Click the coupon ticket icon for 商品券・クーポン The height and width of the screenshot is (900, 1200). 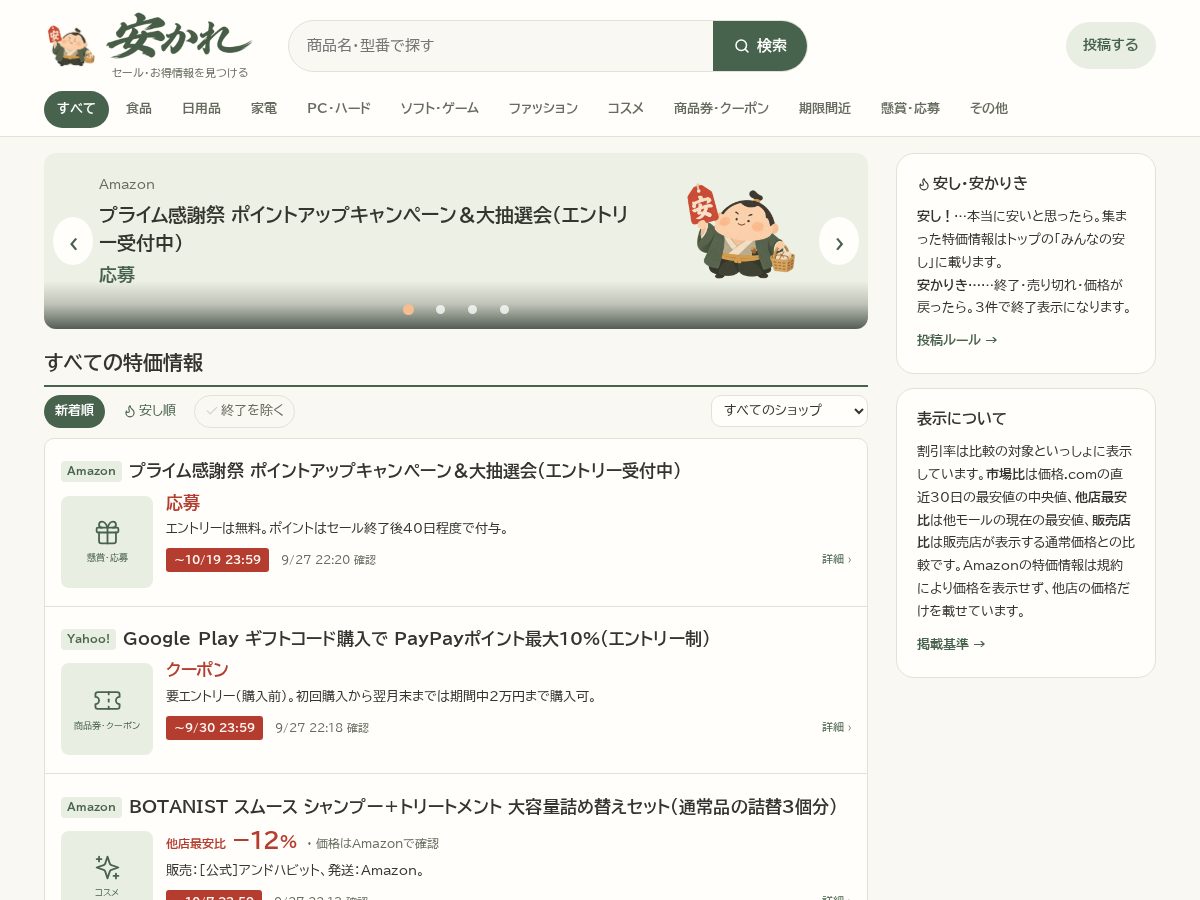[x=107, y=700]
